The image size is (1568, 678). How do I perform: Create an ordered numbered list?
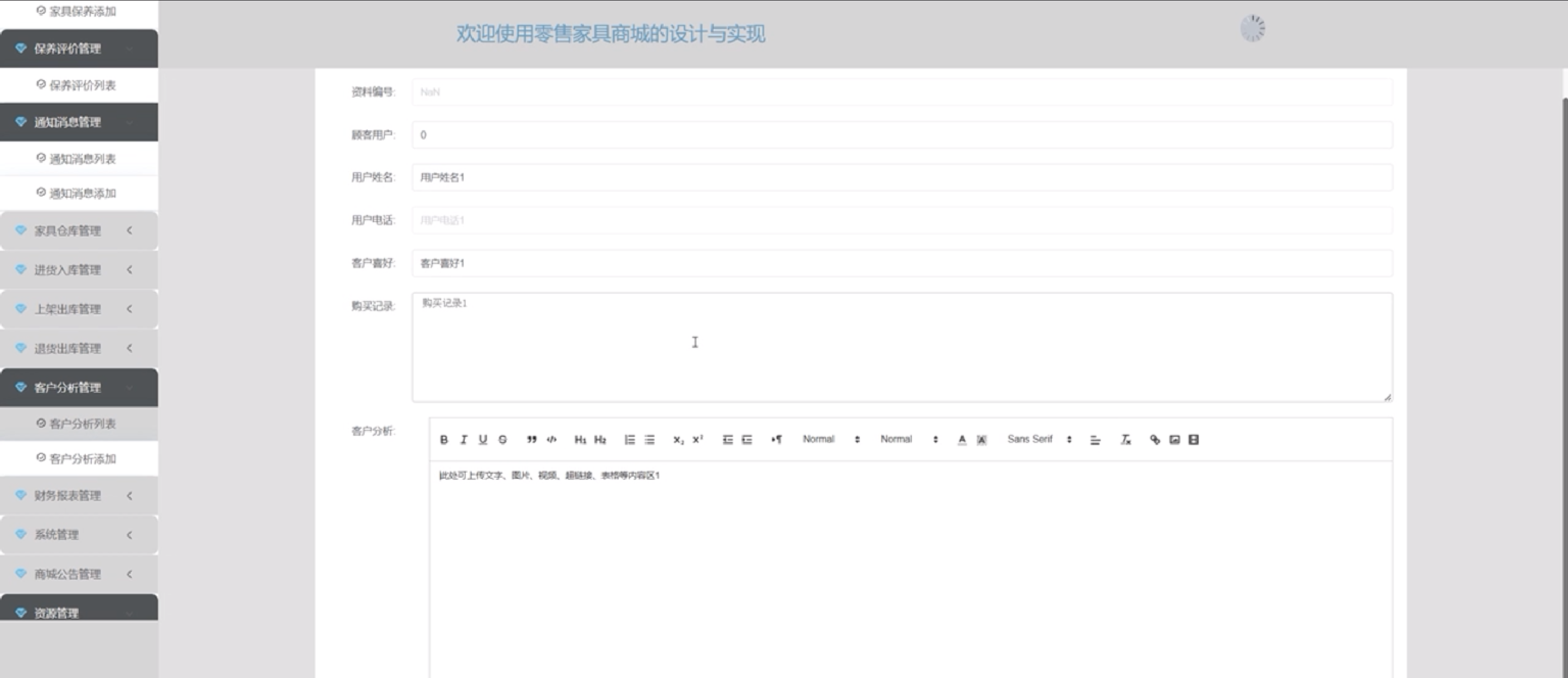click(x=630, y=439)
